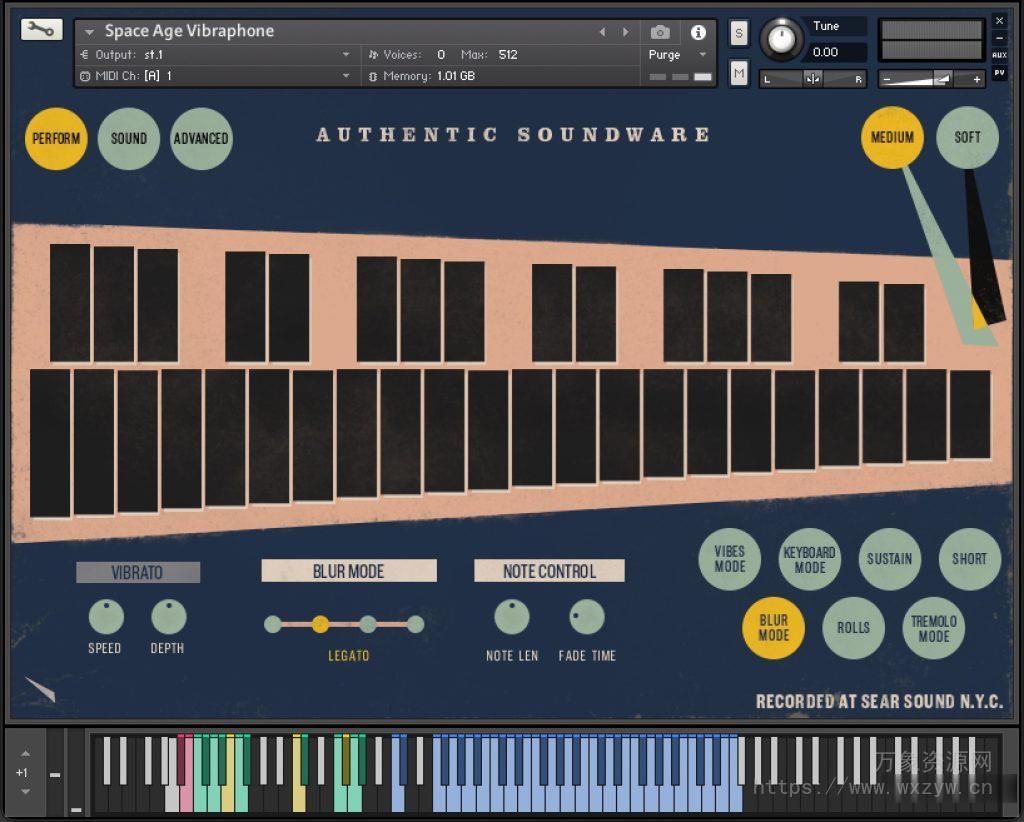Select the SOFT mallet
This screenshot has width=1024, height=822.
(x=967, y=139)
